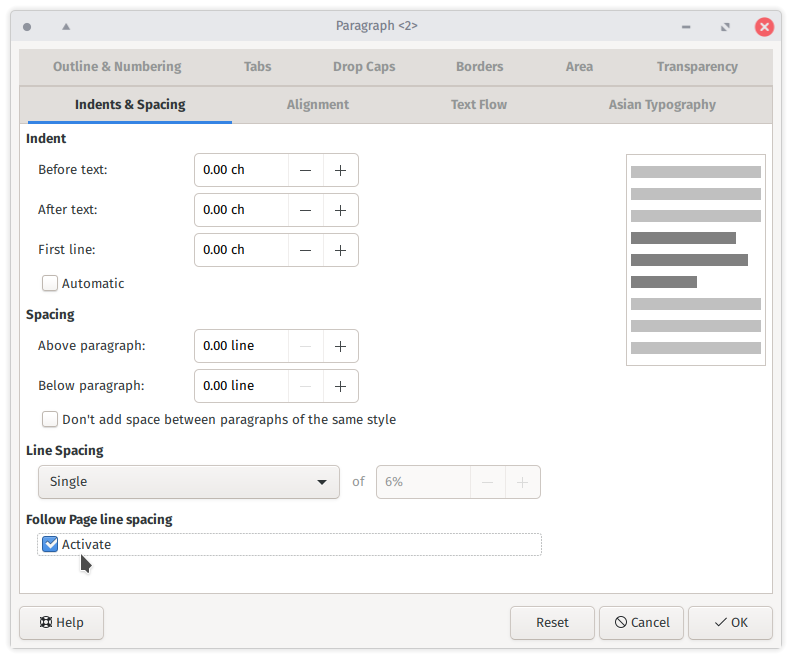Go to Outline & Numbering tab
792x659 pixels.
tap(117, 67)
